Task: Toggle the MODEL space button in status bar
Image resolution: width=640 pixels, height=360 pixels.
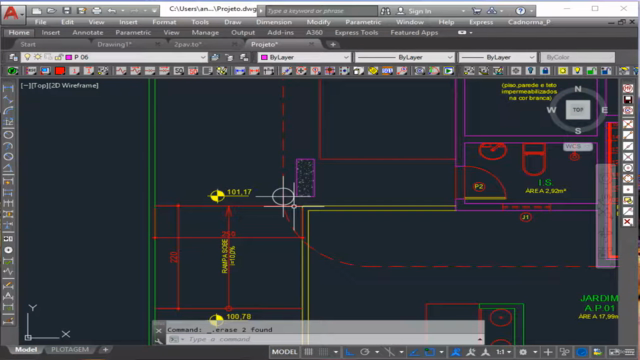Action: pyautogui.click(x=284, y=352)
